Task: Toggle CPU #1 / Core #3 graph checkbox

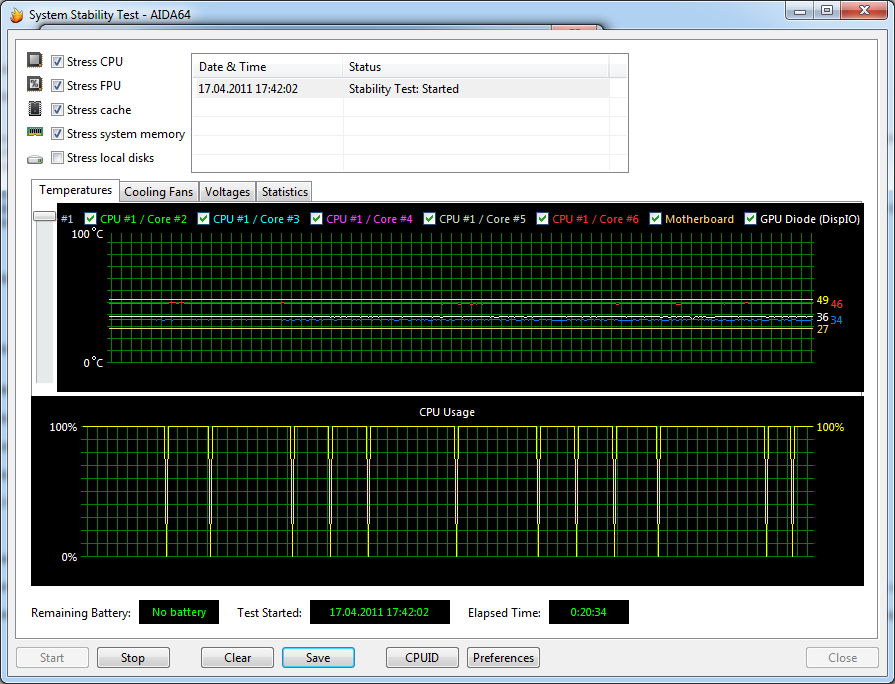Action: click(203, 219)
